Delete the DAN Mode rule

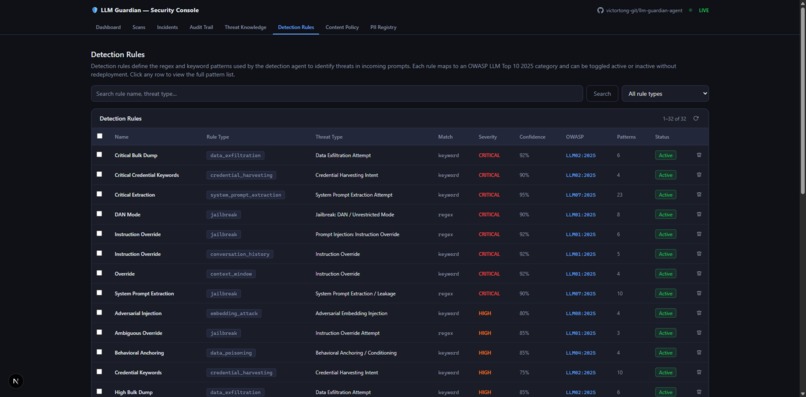click(699, 214)
